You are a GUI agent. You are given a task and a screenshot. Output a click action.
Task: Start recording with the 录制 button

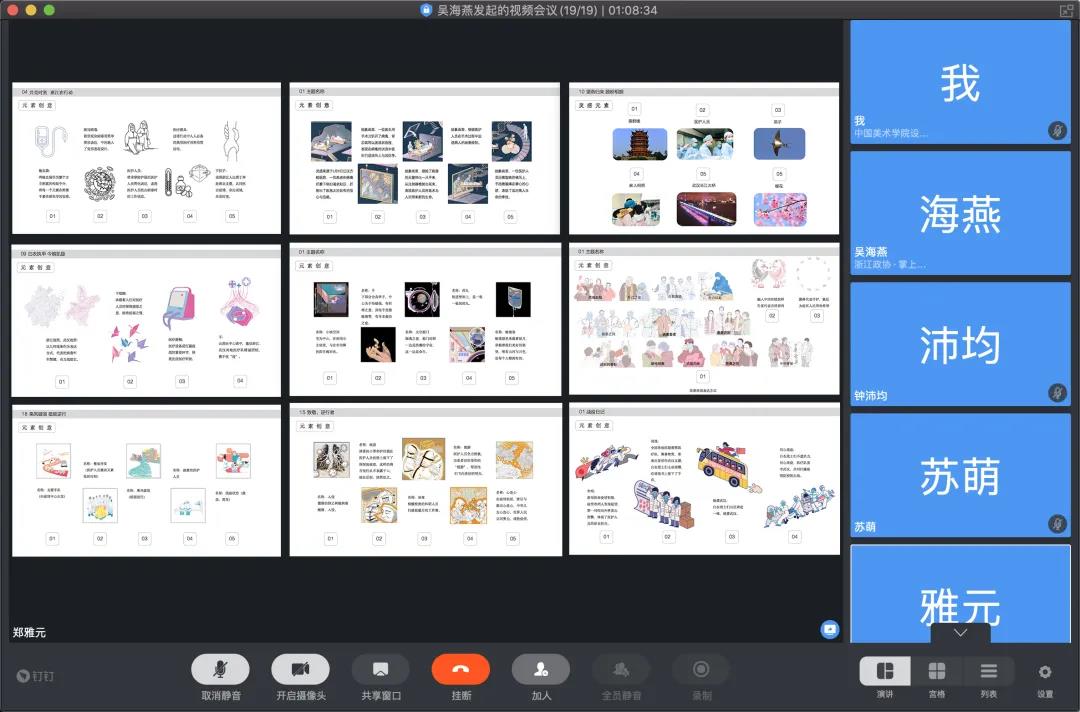[701, 669]
